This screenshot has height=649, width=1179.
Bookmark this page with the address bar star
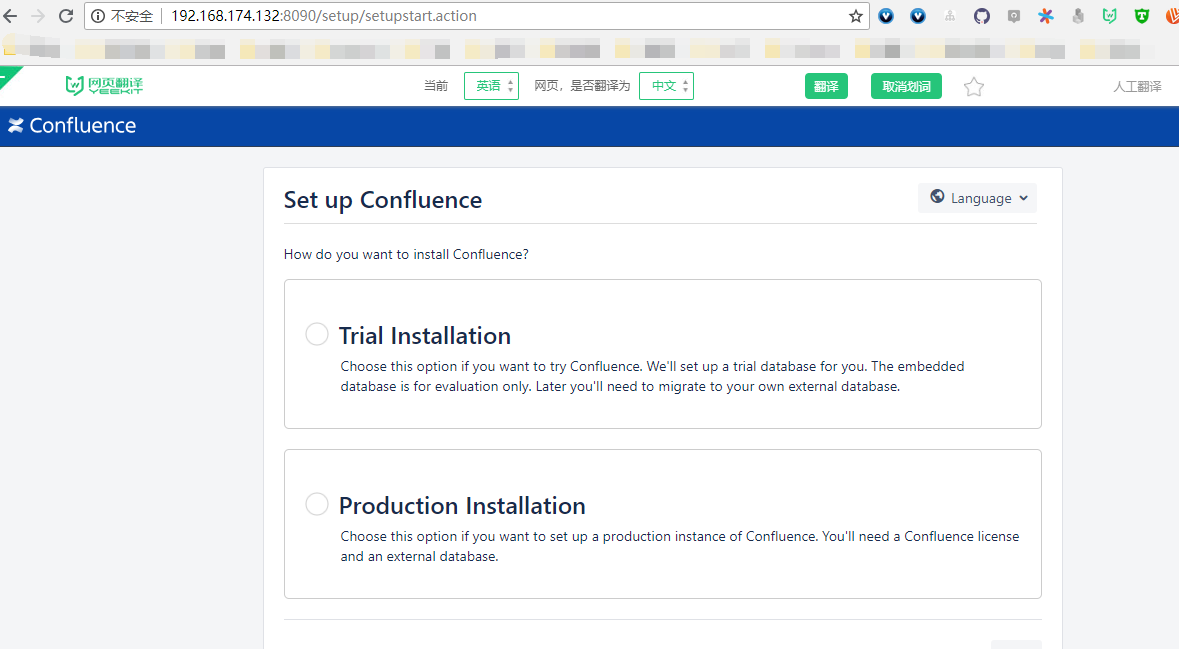tap(856, 16)
